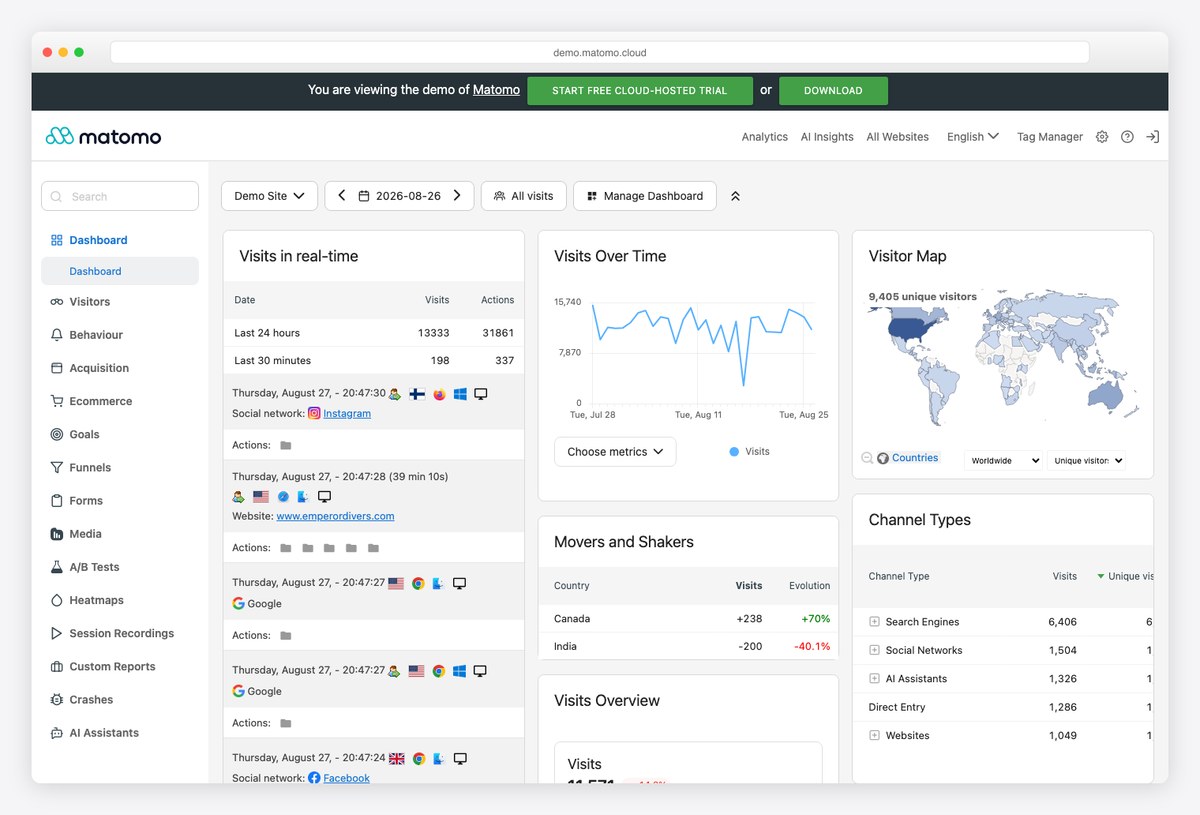The width and height of the screenshot is (1200, 815).
Task: Open Crashes in sidebar
Action: point(120,700)
